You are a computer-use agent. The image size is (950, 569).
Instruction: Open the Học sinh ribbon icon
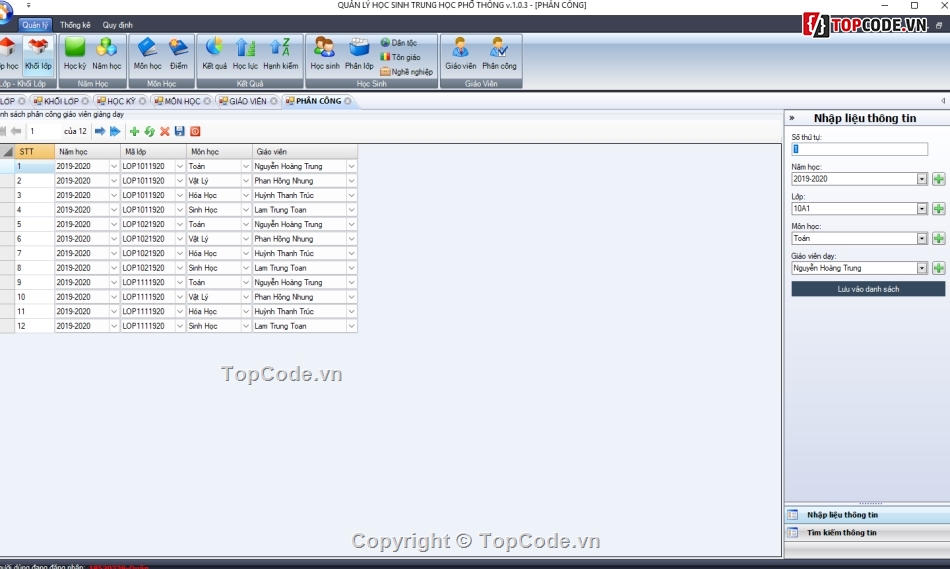(325, 52)
